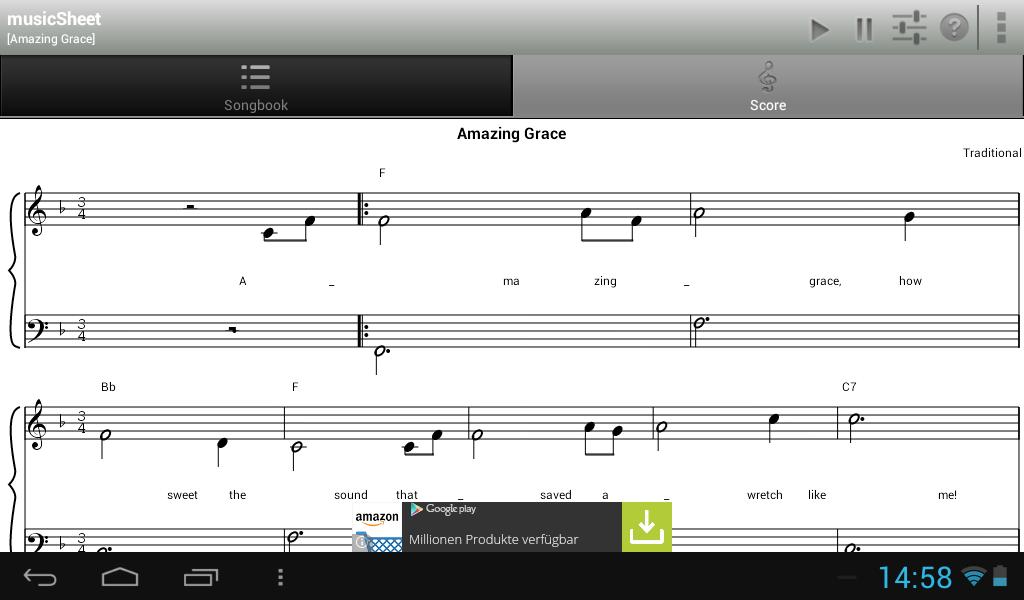Open help via the question mark icon
Image resolution: width=1024 pixels, height=600 pixels.
point(954,27)
